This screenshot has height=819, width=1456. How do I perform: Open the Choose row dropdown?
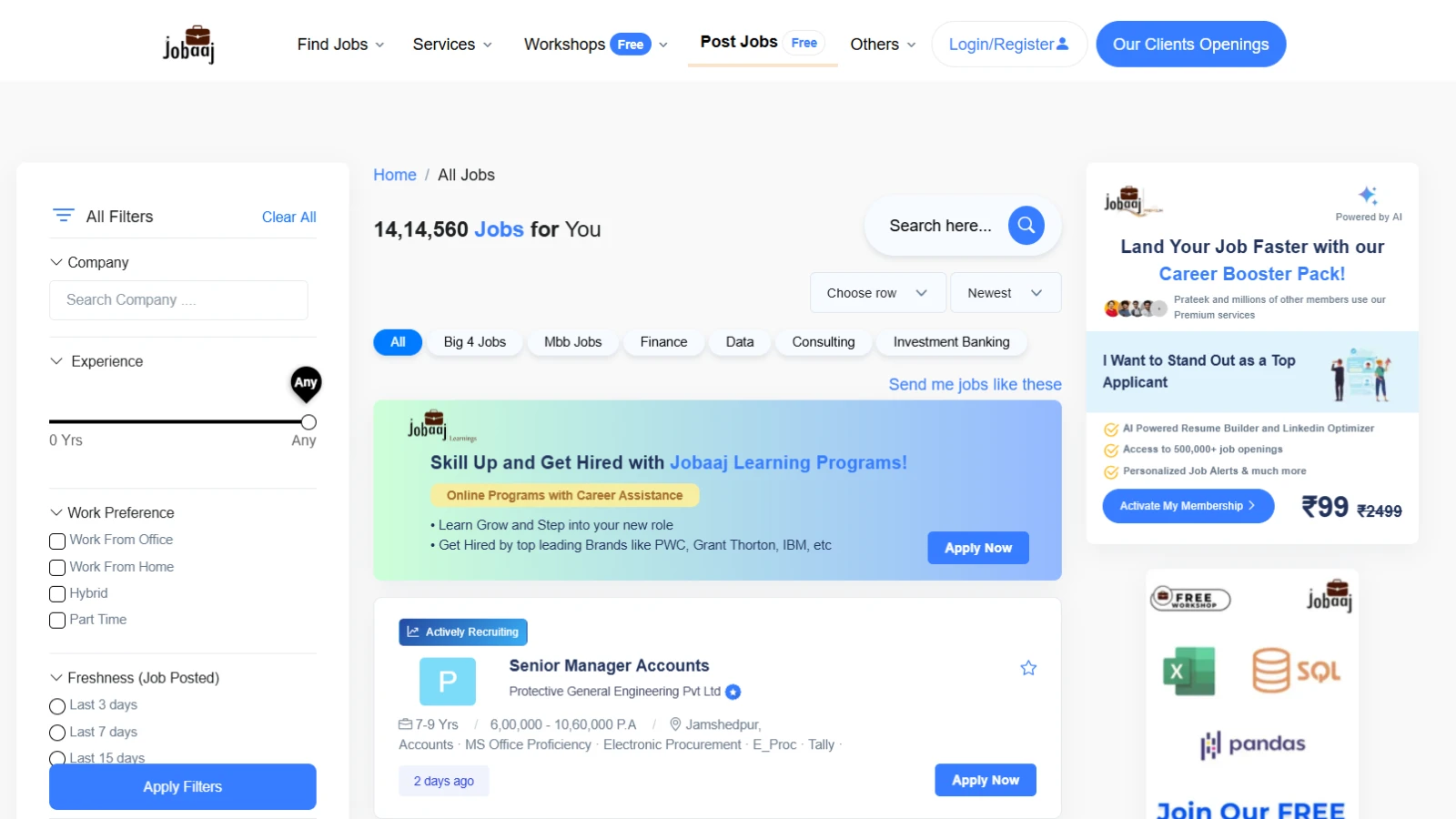pyautogui.click(x=877, y=293)
